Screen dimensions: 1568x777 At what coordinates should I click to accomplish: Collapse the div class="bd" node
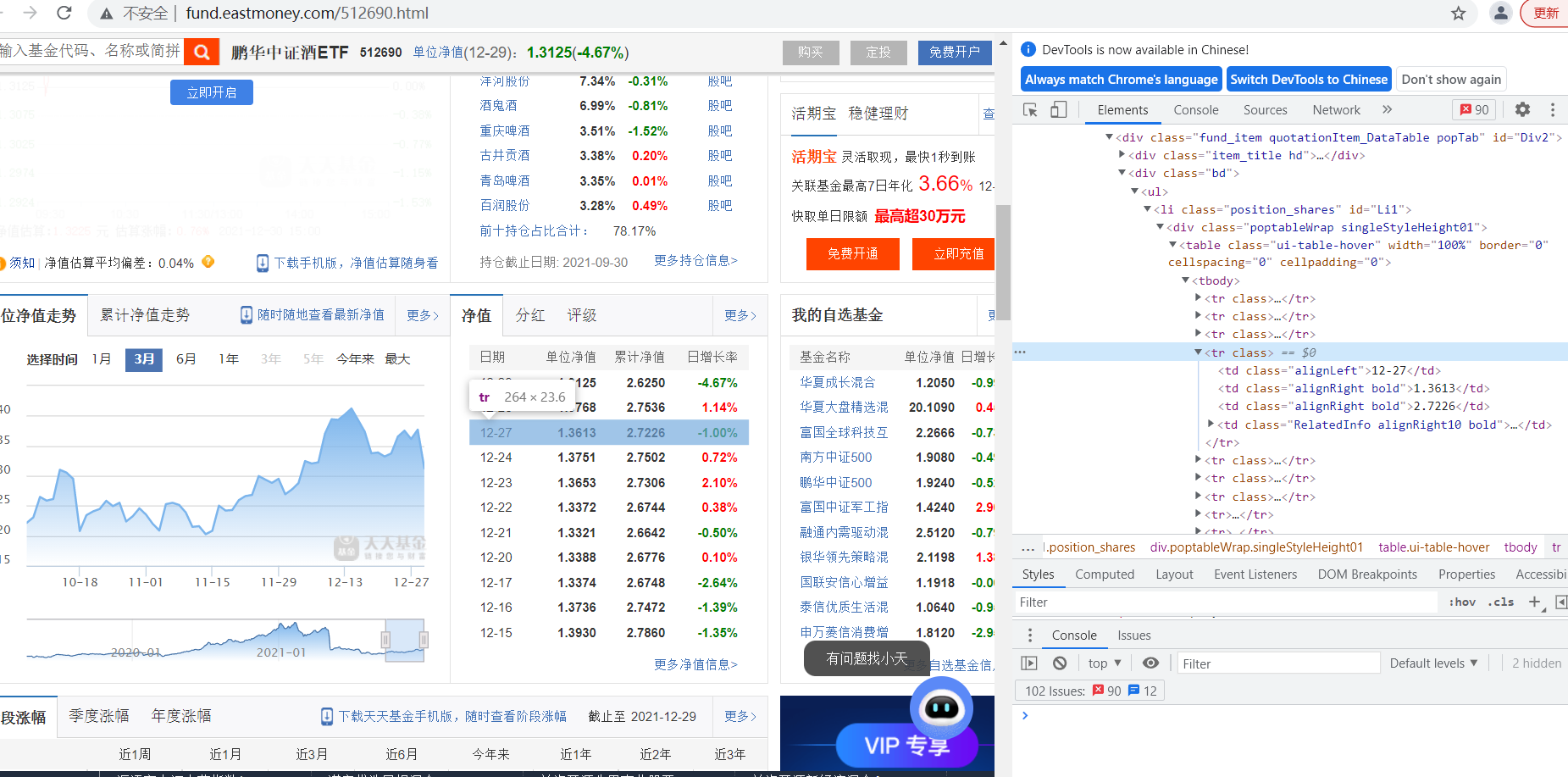tap(1122, 173)
